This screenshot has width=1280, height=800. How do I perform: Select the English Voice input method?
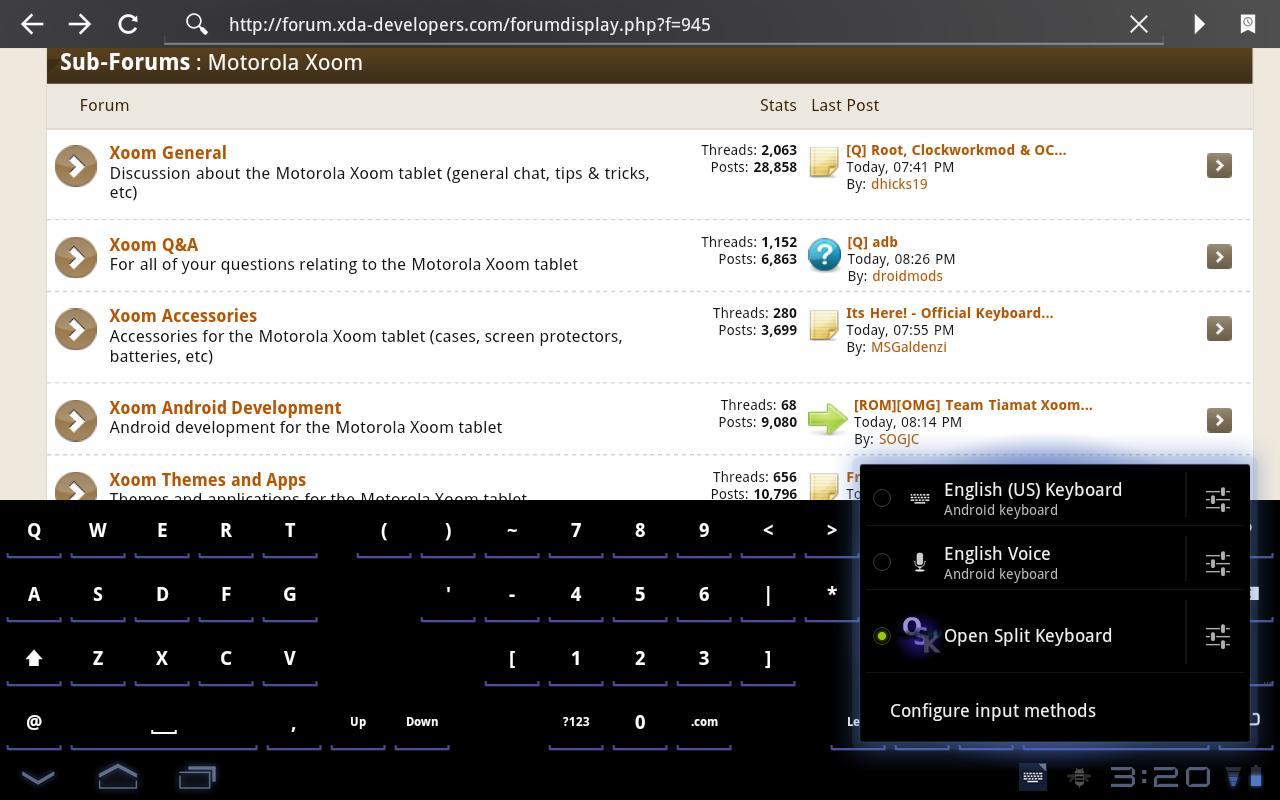coord(882,562)
